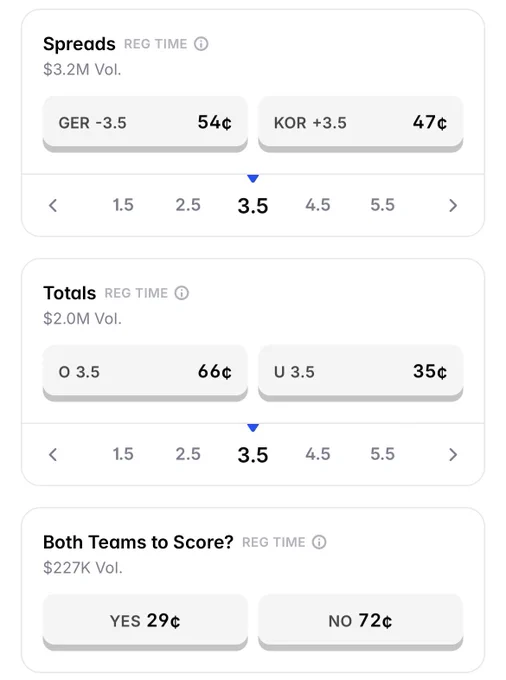Show more totals lines with right chevron
Image resolution: width=506 pixels, height=680 pixels.
(x=453, y=454)
